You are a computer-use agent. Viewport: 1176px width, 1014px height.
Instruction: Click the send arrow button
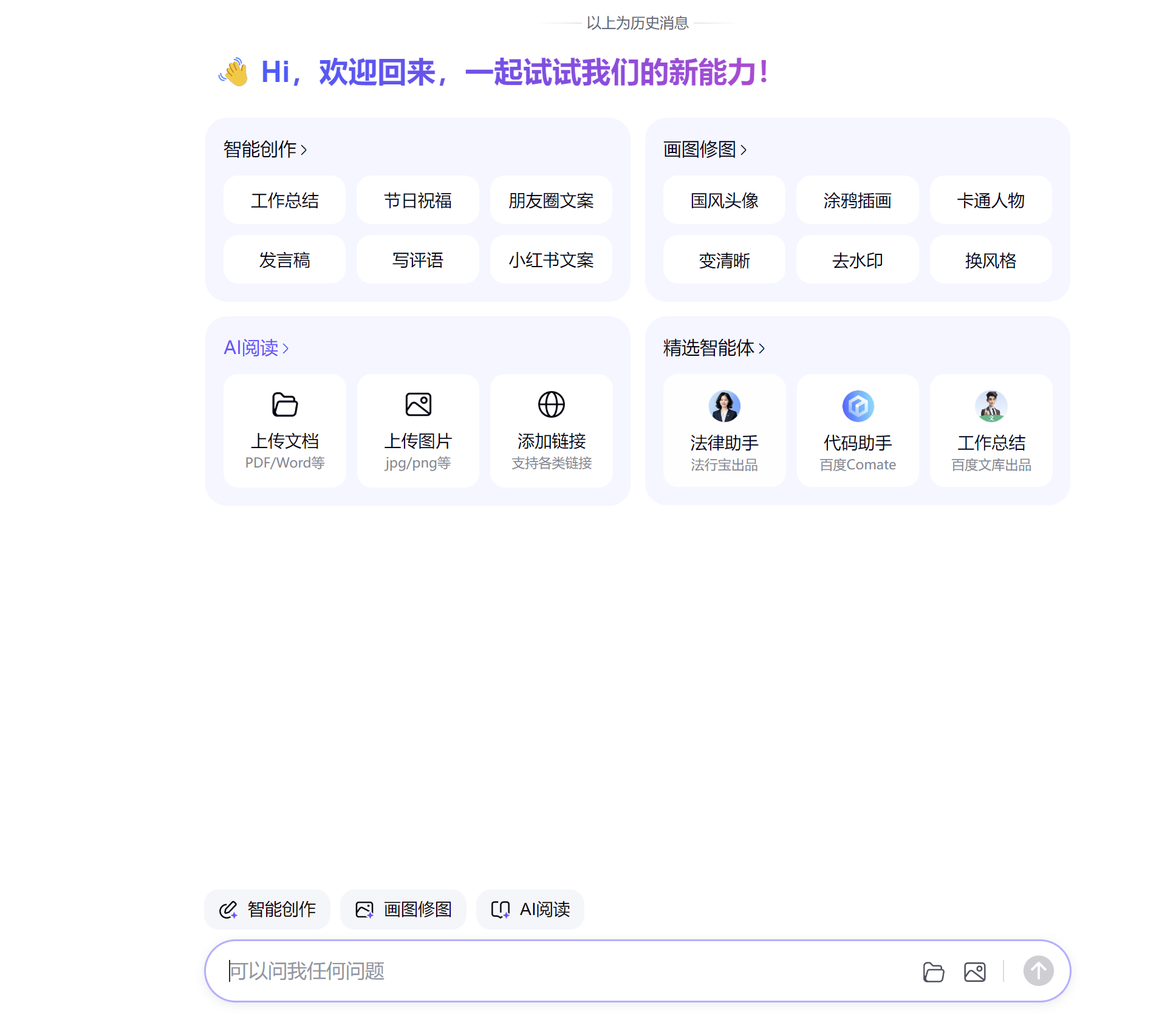(x=1038, y=971)
